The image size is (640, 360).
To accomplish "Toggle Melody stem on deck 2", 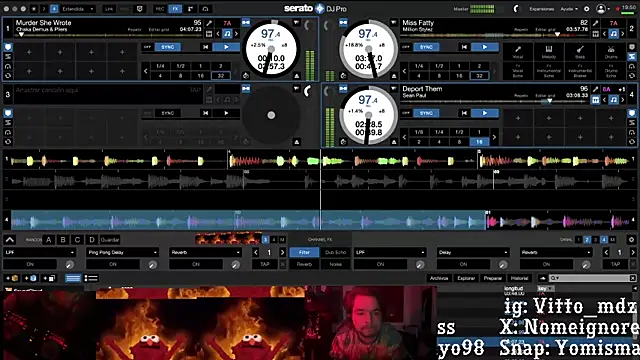I will tap(549, 52).
